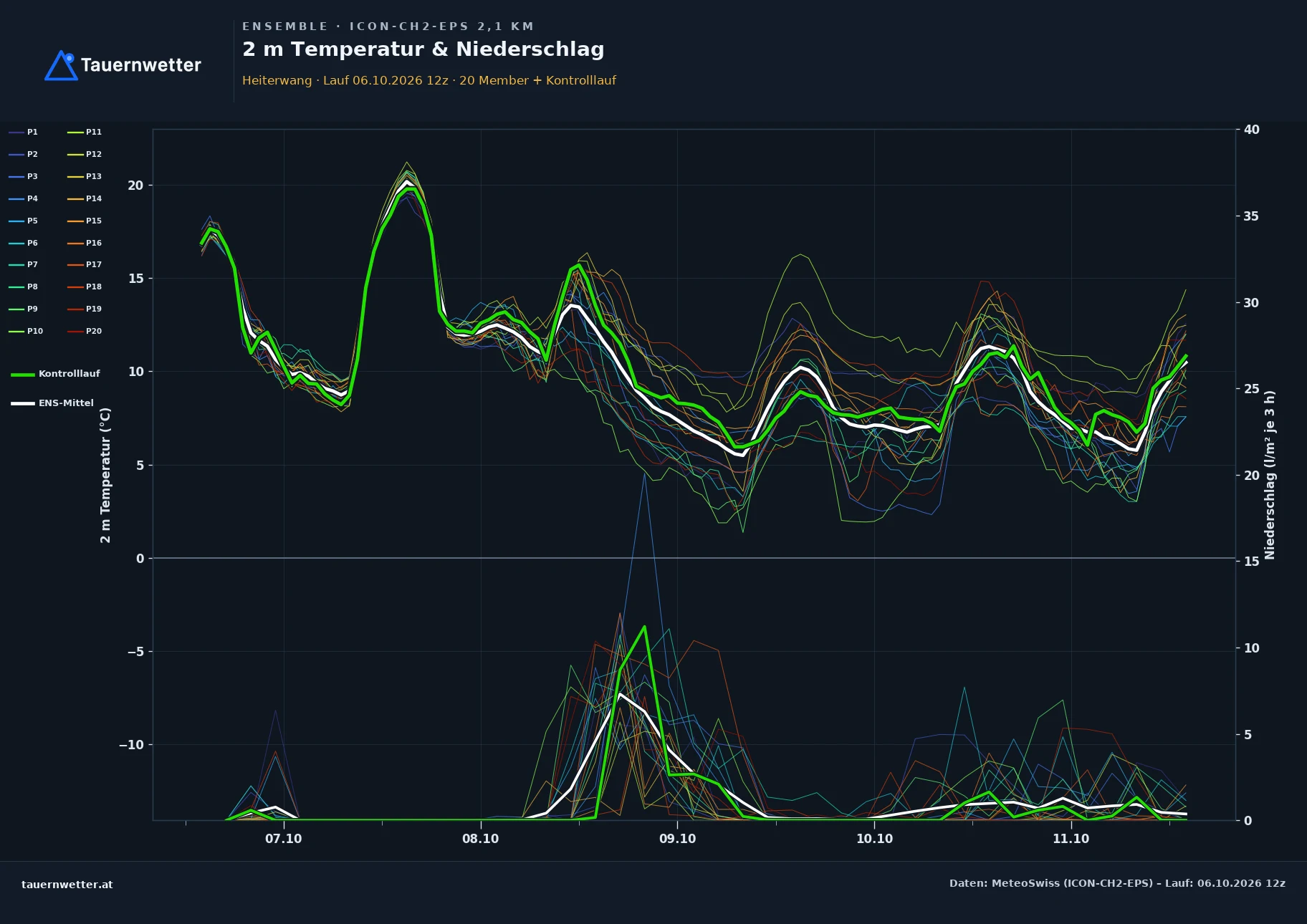Click the '2 m Temperatur (°C)' axis title
The height and width of the screenshot is (924, 1307).
(x=105, y=475)
